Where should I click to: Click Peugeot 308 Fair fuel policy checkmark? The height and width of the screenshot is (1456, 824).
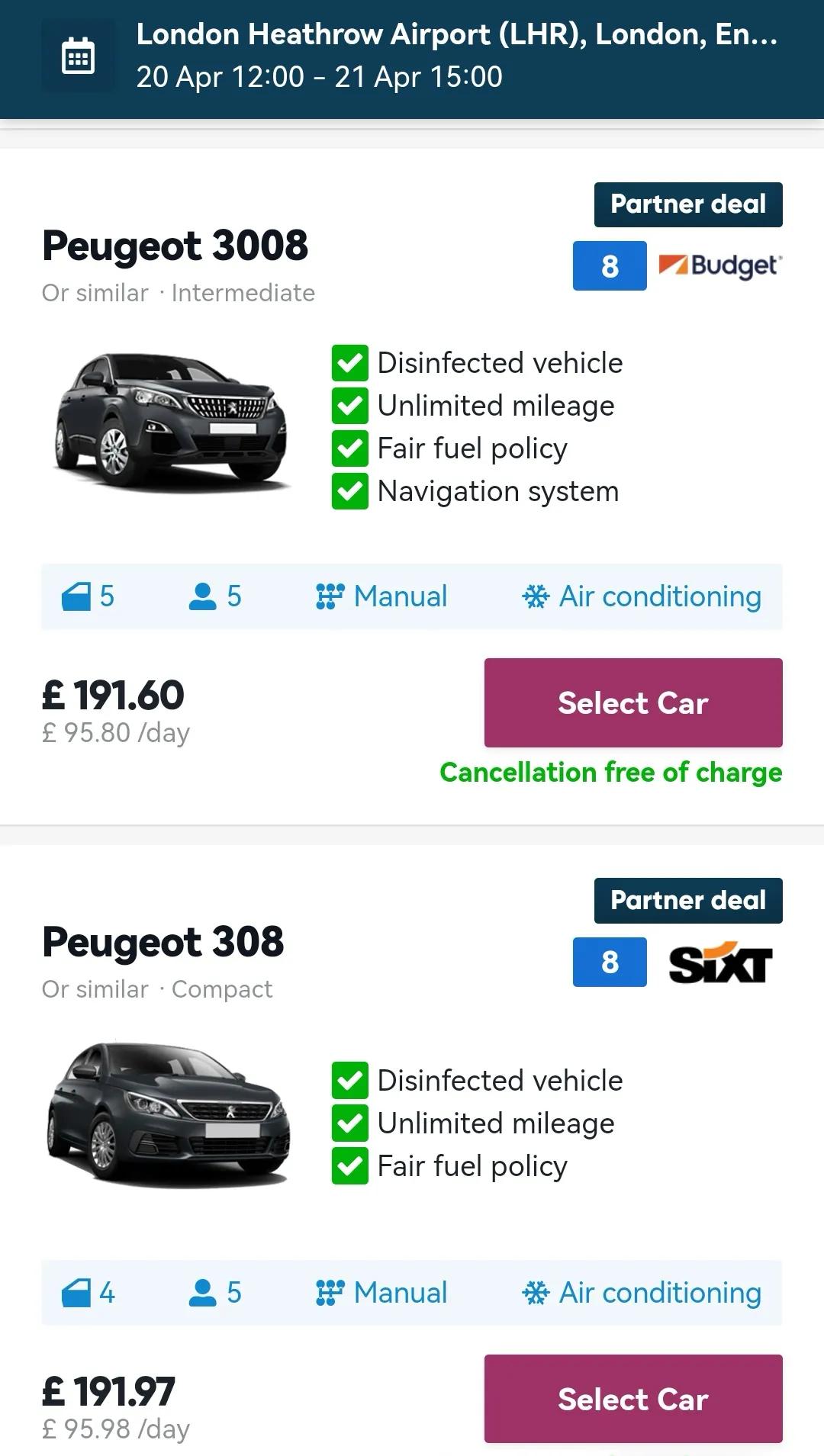tap(350, 1166)
